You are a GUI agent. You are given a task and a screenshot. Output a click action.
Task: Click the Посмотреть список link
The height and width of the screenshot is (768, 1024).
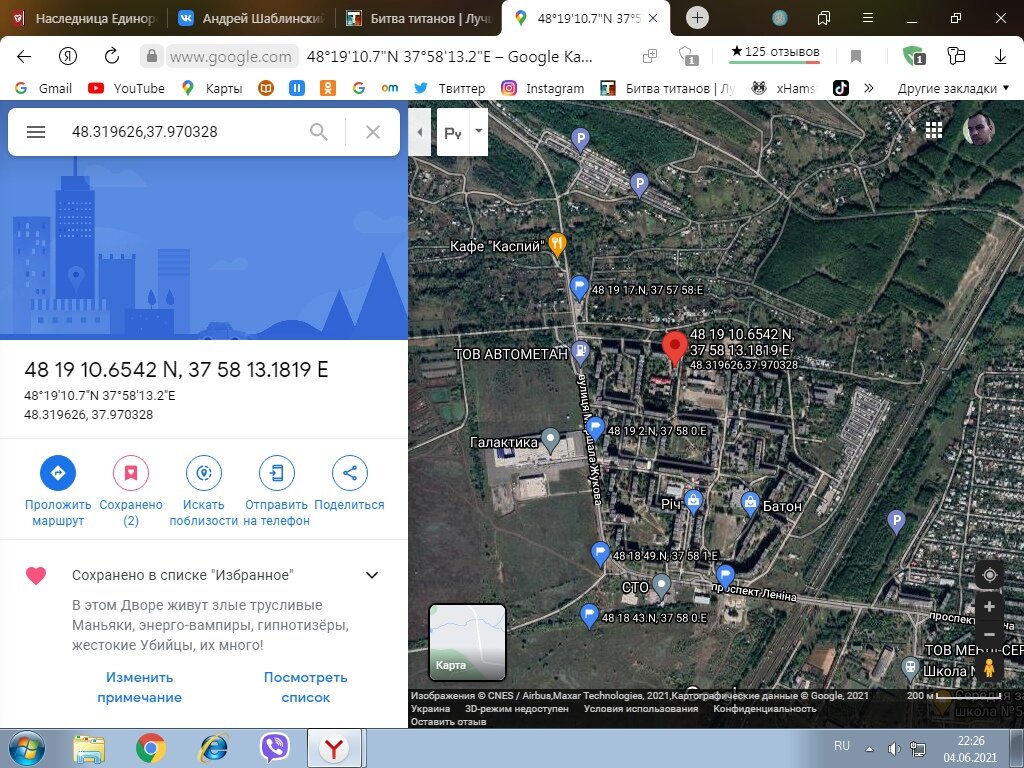coord(306,687)
